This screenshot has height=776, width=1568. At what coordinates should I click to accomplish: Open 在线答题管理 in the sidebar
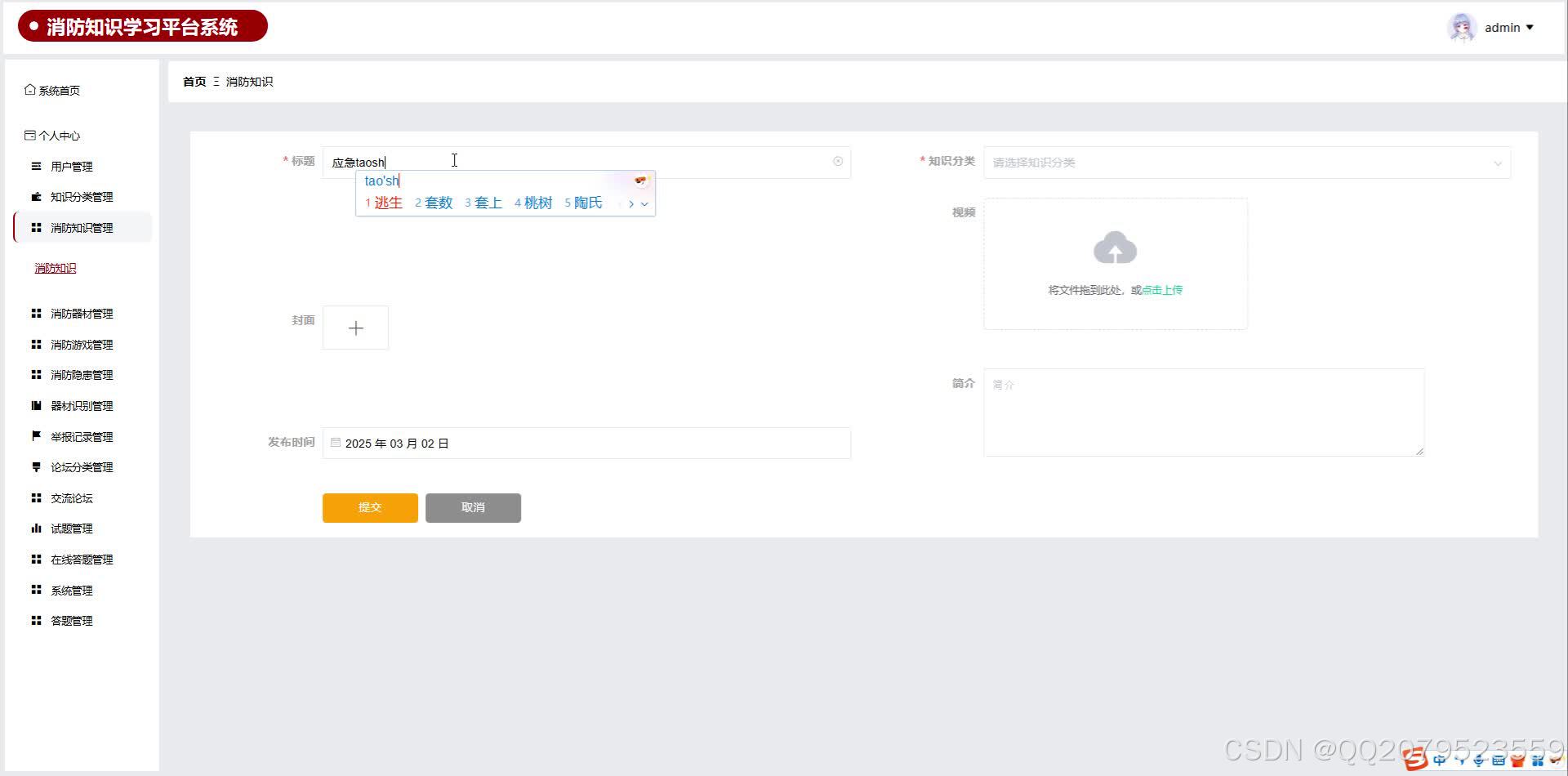pyautogui.click(x=82, y=560)
